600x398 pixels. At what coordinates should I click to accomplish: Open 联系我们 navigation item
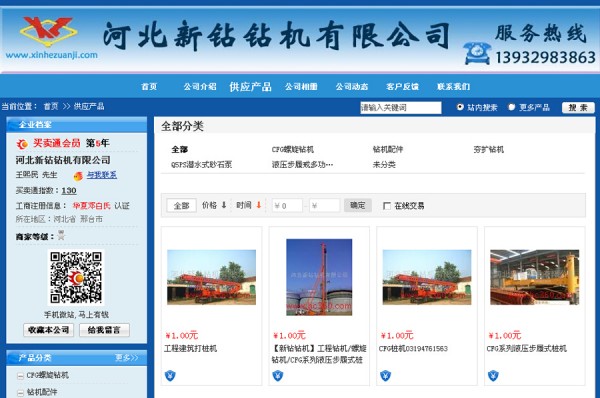pyautogui.click(x=453, y=86)
